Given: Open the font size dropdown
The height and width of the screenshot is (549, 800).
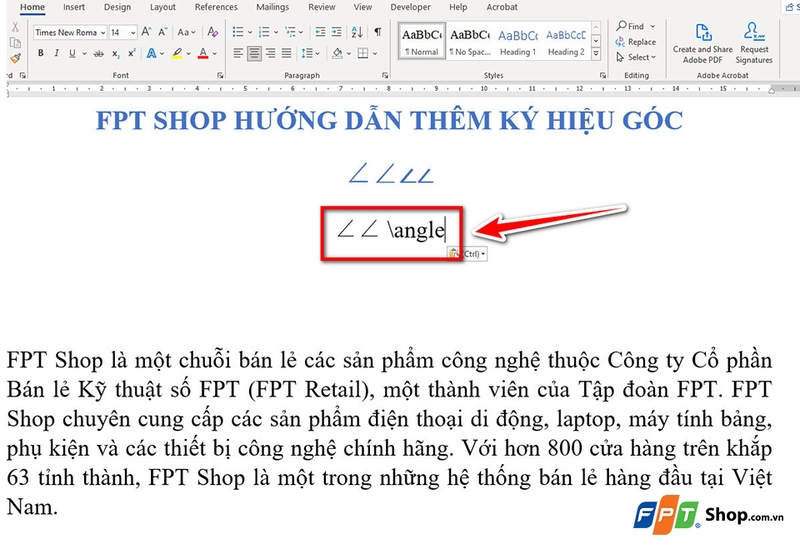Looking at the screenshot, I should point(133,33).
